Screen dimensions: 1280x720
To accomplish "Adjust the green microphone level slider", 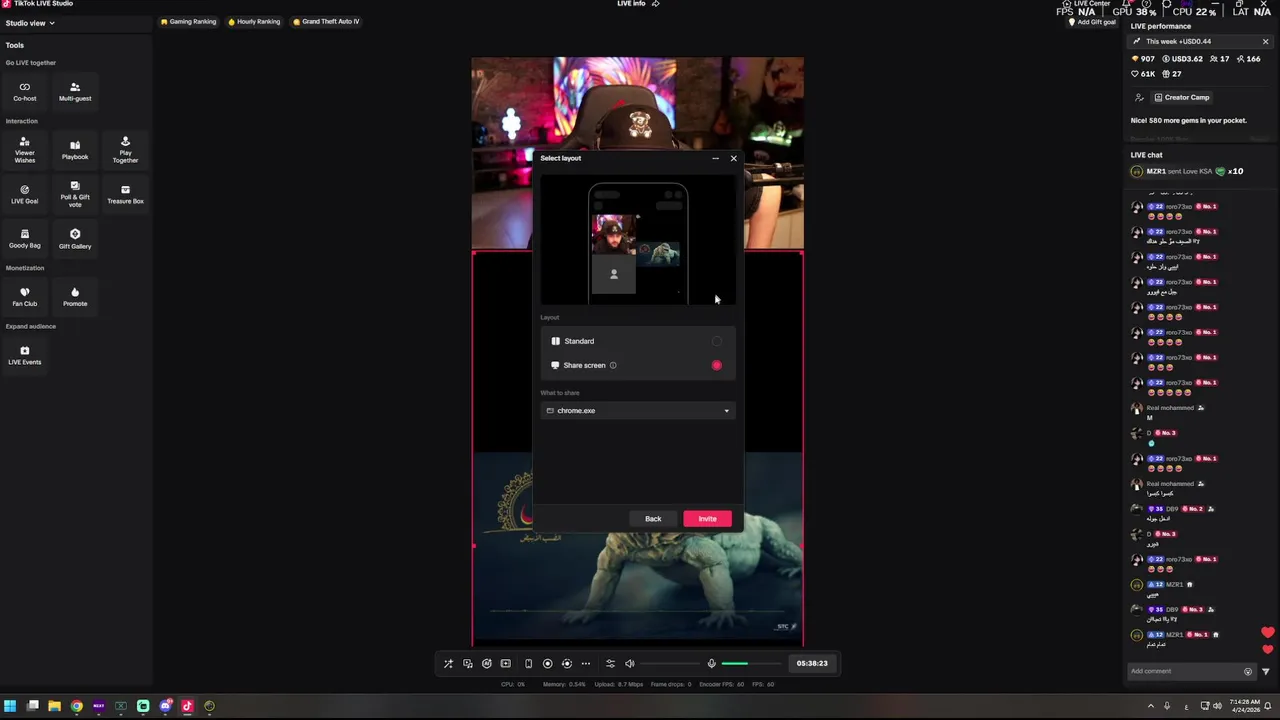I will (x=750, y=663).
